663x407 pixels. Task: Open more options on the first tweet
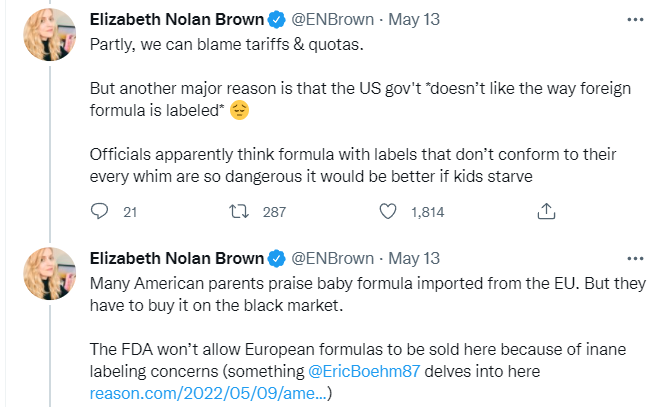click(634, 19)
